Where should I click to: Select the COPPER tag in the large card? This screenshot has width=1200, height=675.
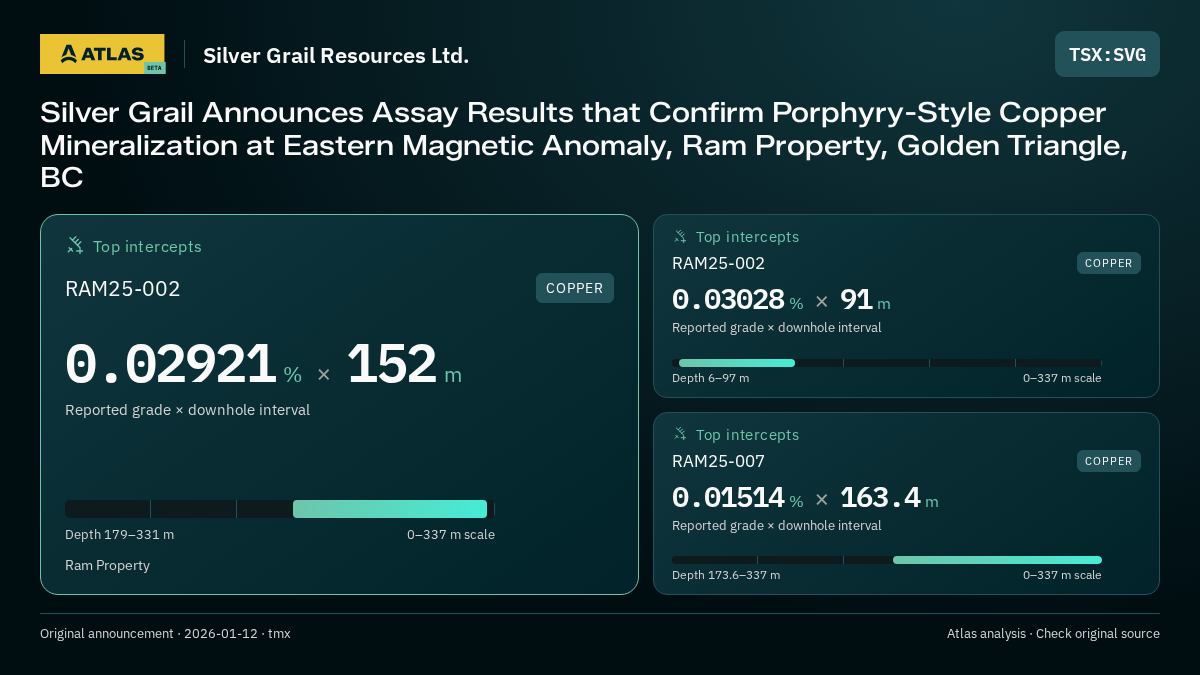(575, 288)
